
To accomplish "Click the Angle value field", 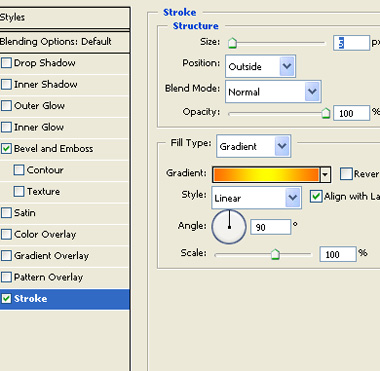I will (x=270, y=227).
